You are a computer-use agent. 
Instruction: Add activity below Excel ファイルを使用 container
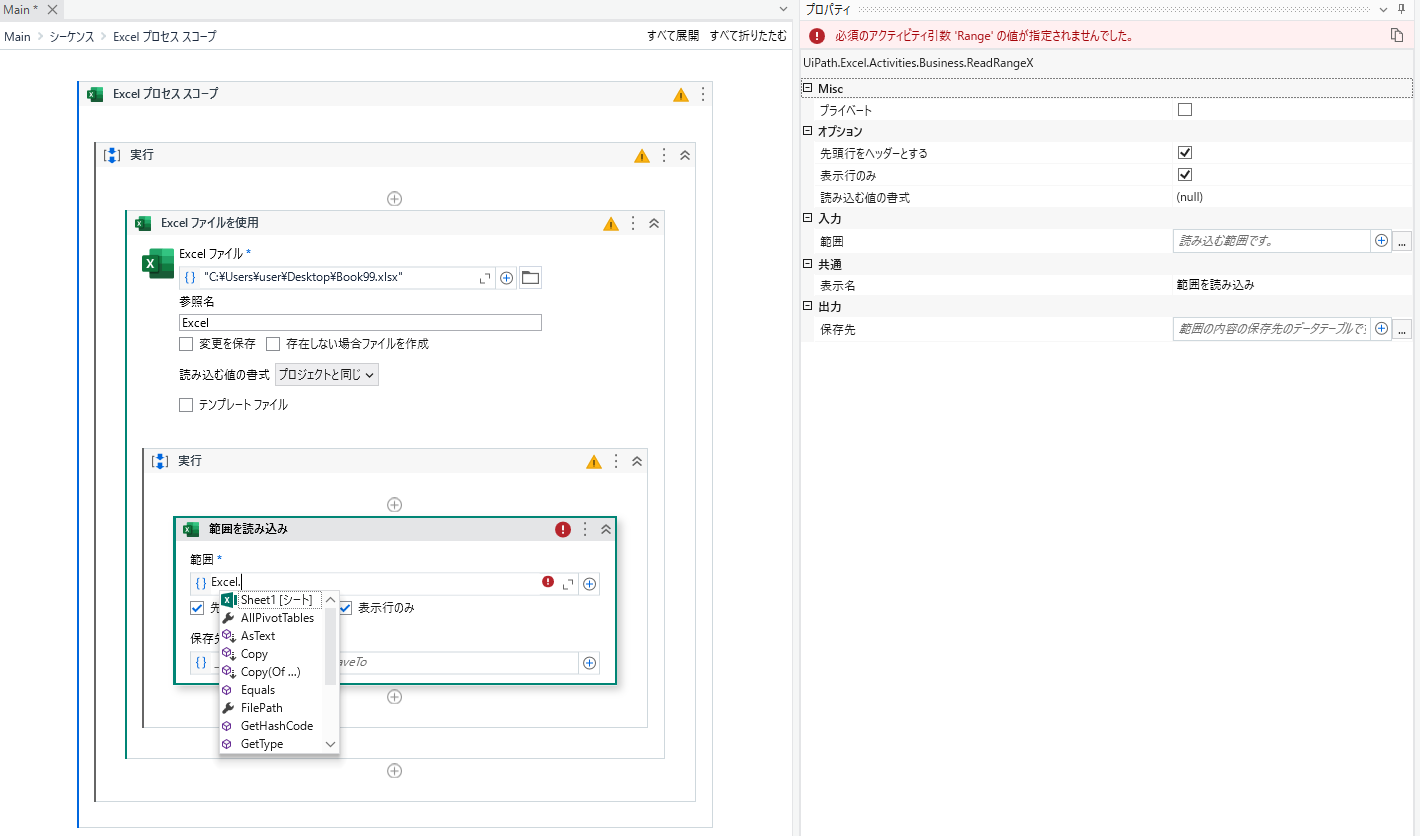(x=395, y=771)
